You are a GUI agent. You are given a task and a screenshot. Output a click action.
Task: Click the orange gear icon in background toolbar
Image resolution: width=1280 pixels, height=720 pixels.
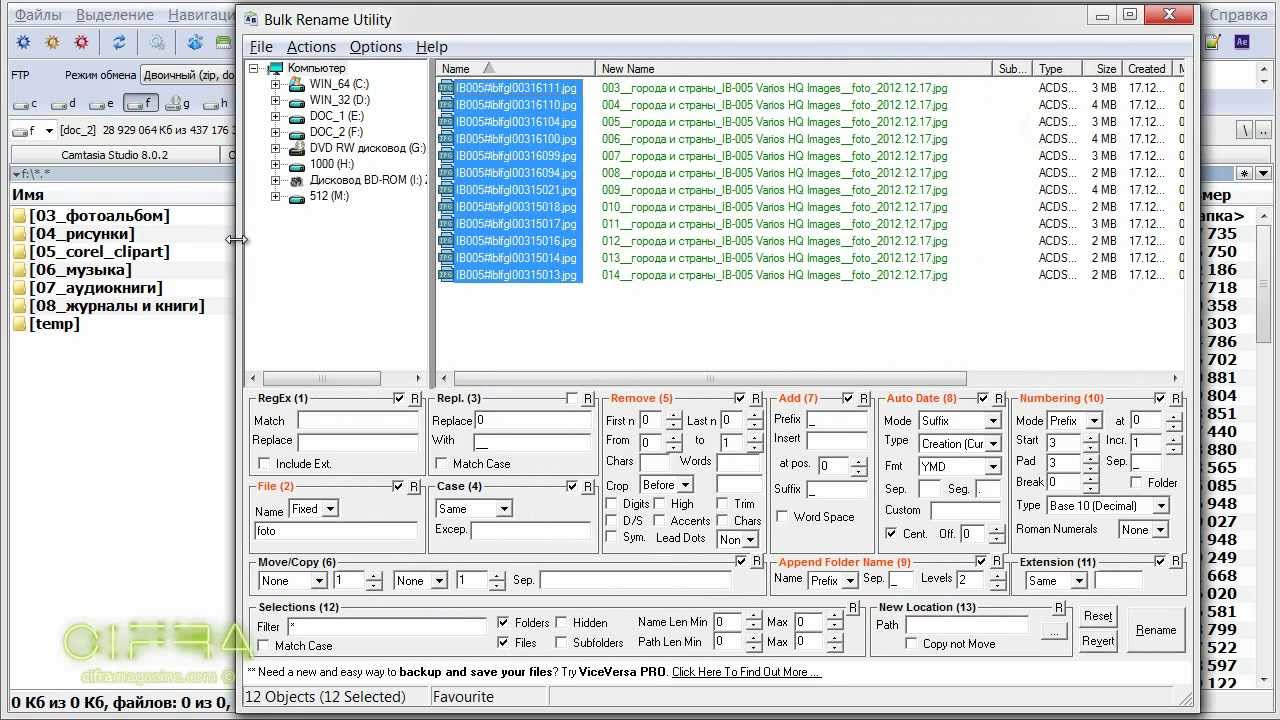52,42
